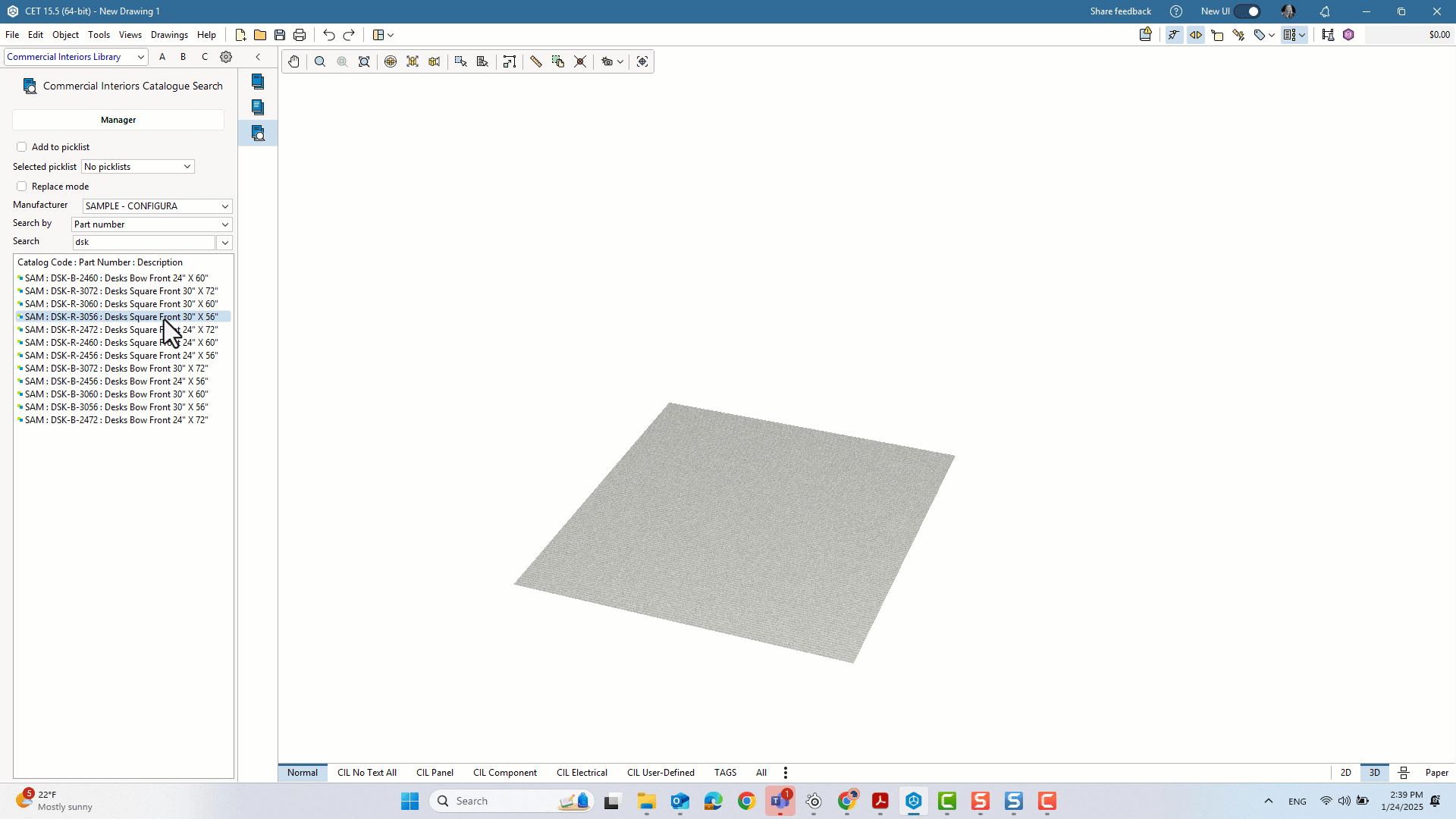Click the yellow boxes fit-view icon
Viewport: 1456px width, 819px height.
click(413, 61)
